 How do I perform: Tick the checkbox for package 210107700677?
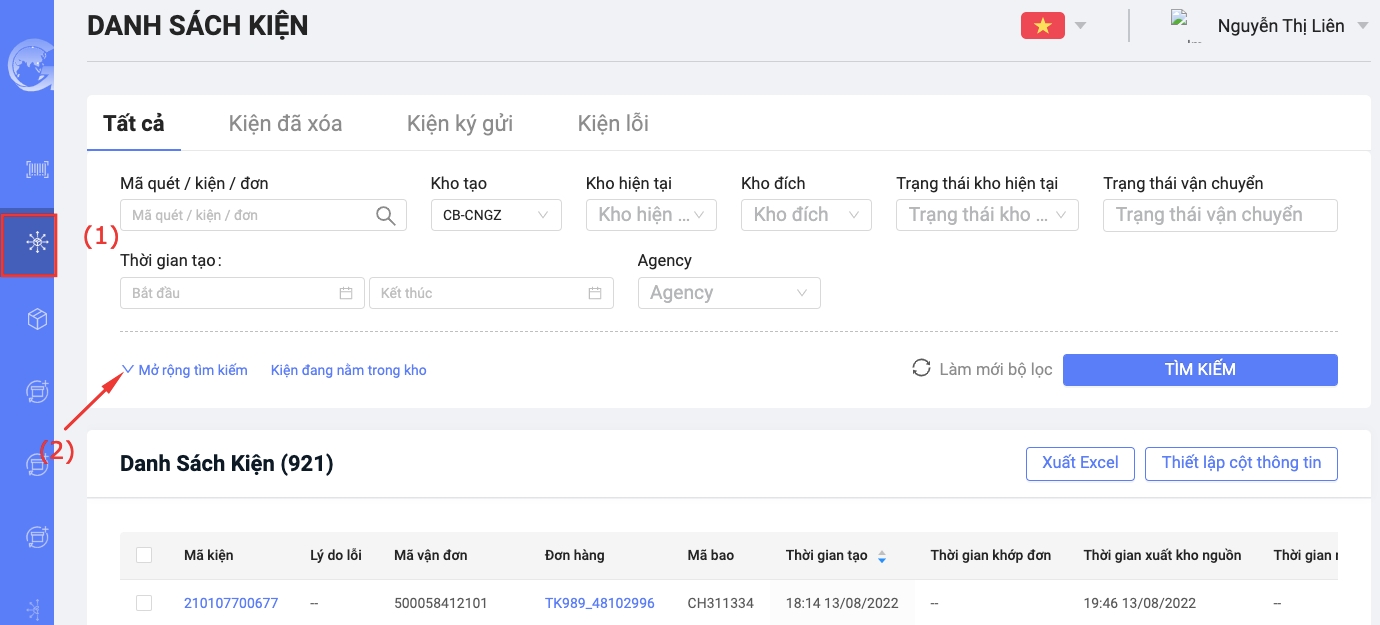[x=144, y=603]
